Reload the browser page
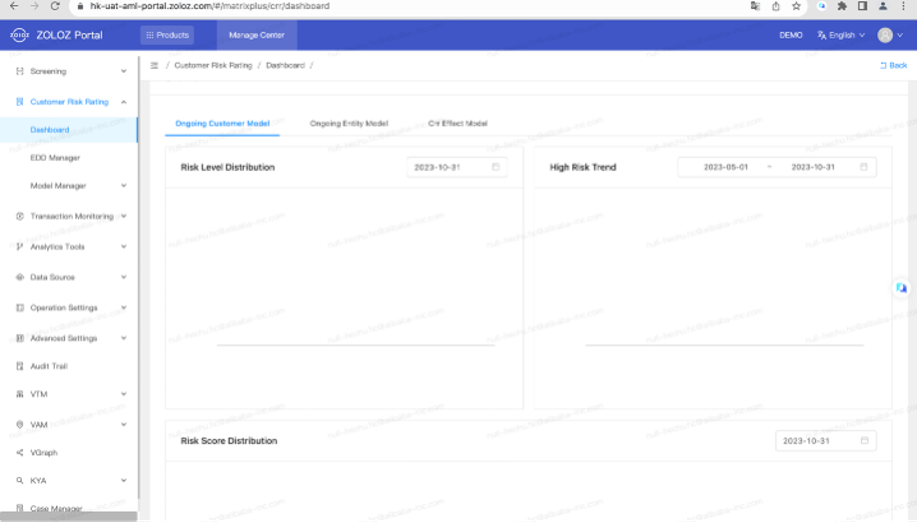 point(55,6)
